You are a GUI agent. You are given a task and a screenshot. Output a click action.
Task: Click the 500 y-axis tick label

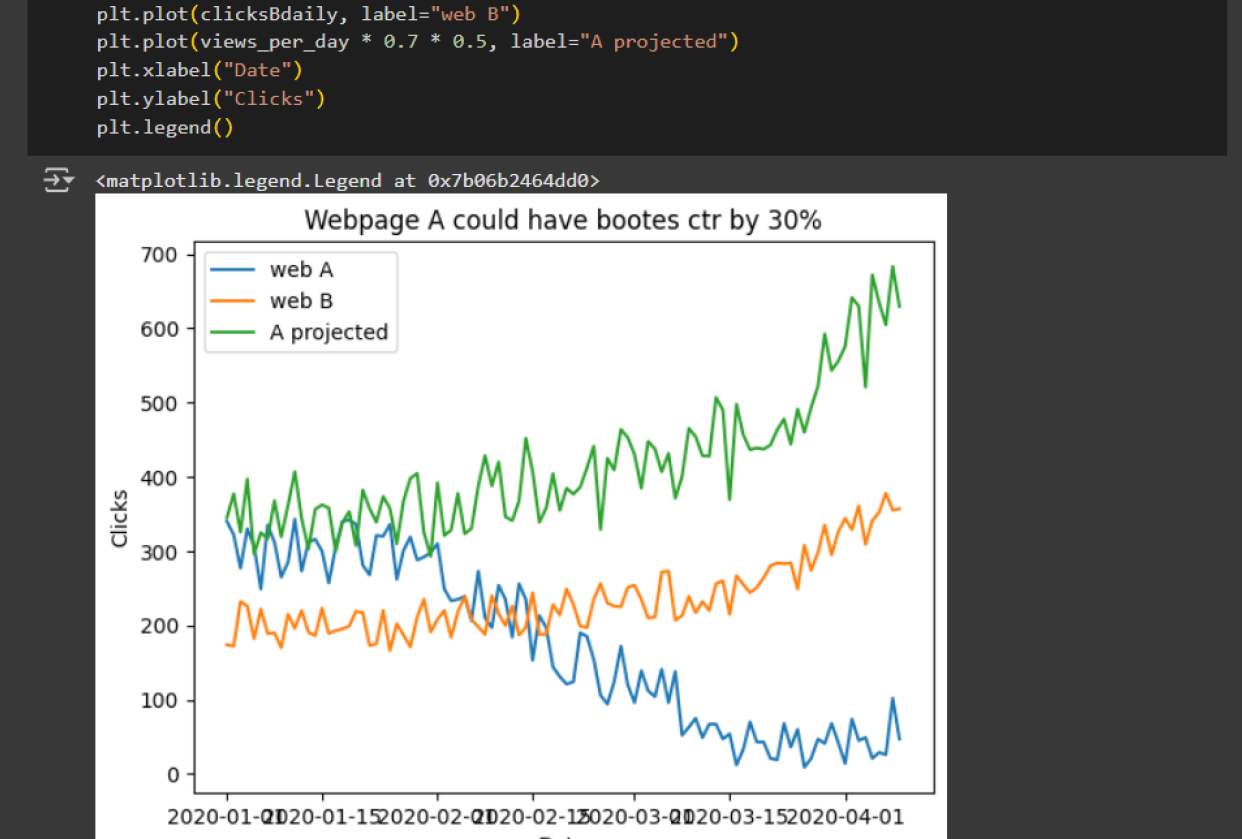pos(160,403)
